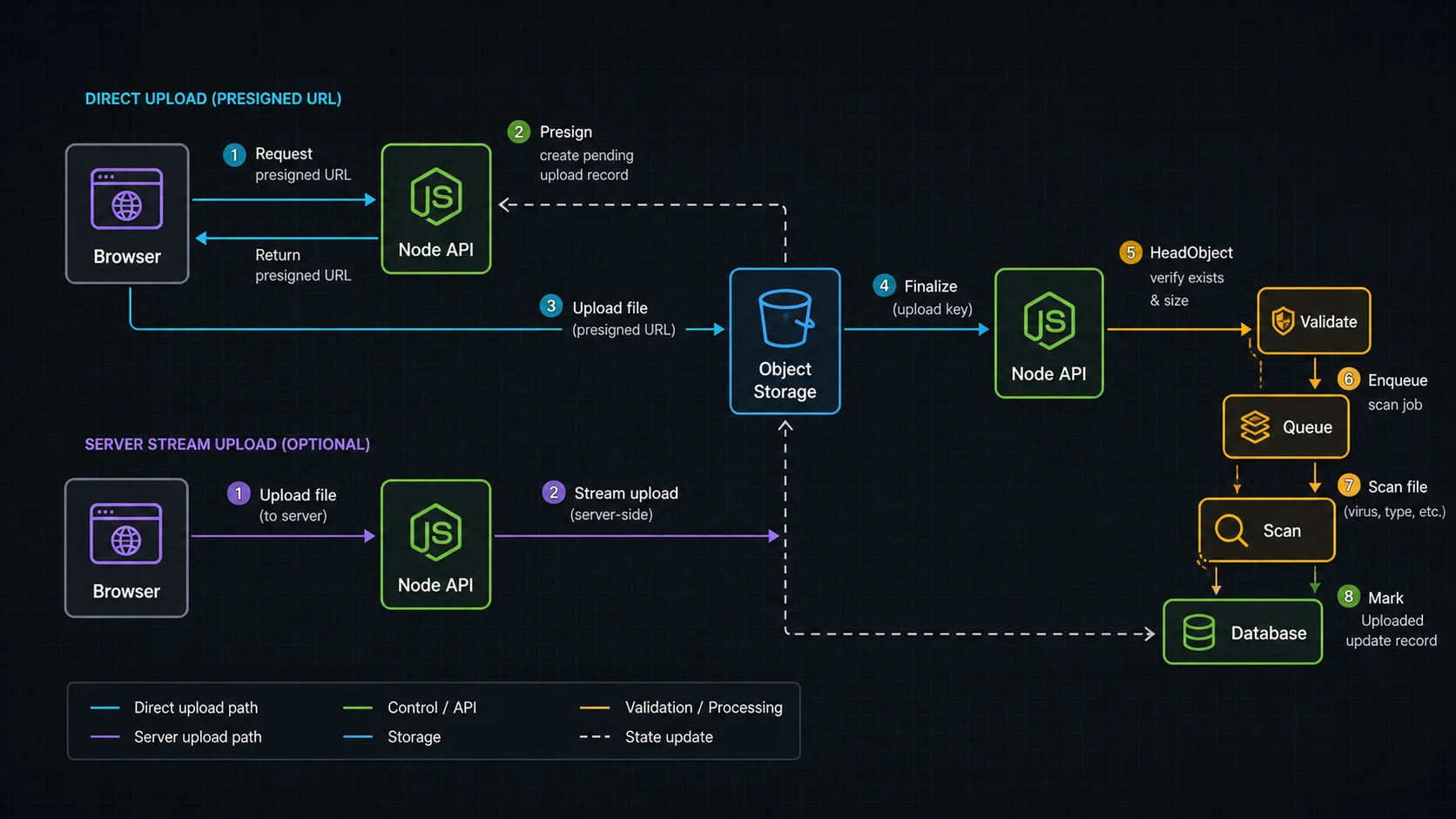
Task: Click the "(presigned URL)" text under Upload file
Action: 624,330
